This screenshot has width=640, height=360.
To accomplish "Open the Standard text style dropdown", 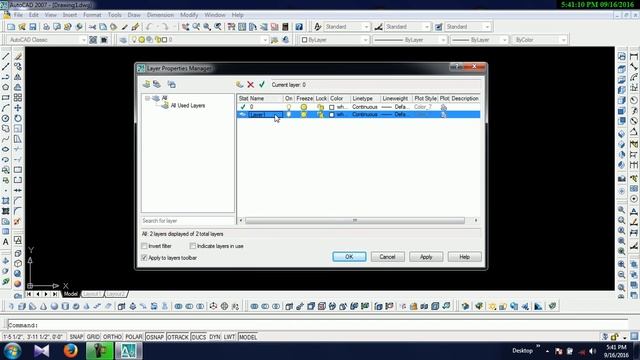I will pos(366,27).
